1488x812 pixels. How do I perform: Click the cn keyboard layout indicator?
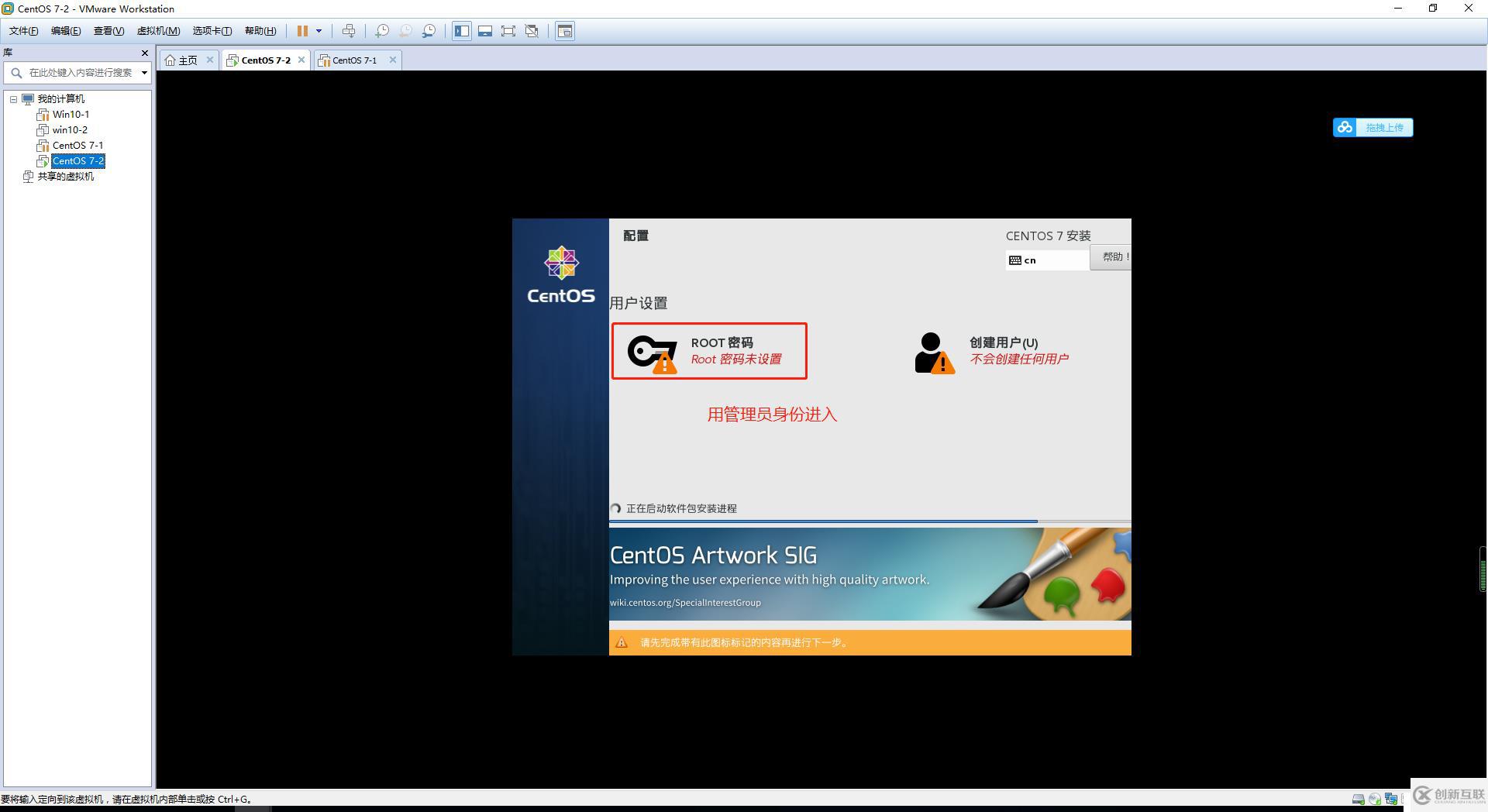[1047, 260]
